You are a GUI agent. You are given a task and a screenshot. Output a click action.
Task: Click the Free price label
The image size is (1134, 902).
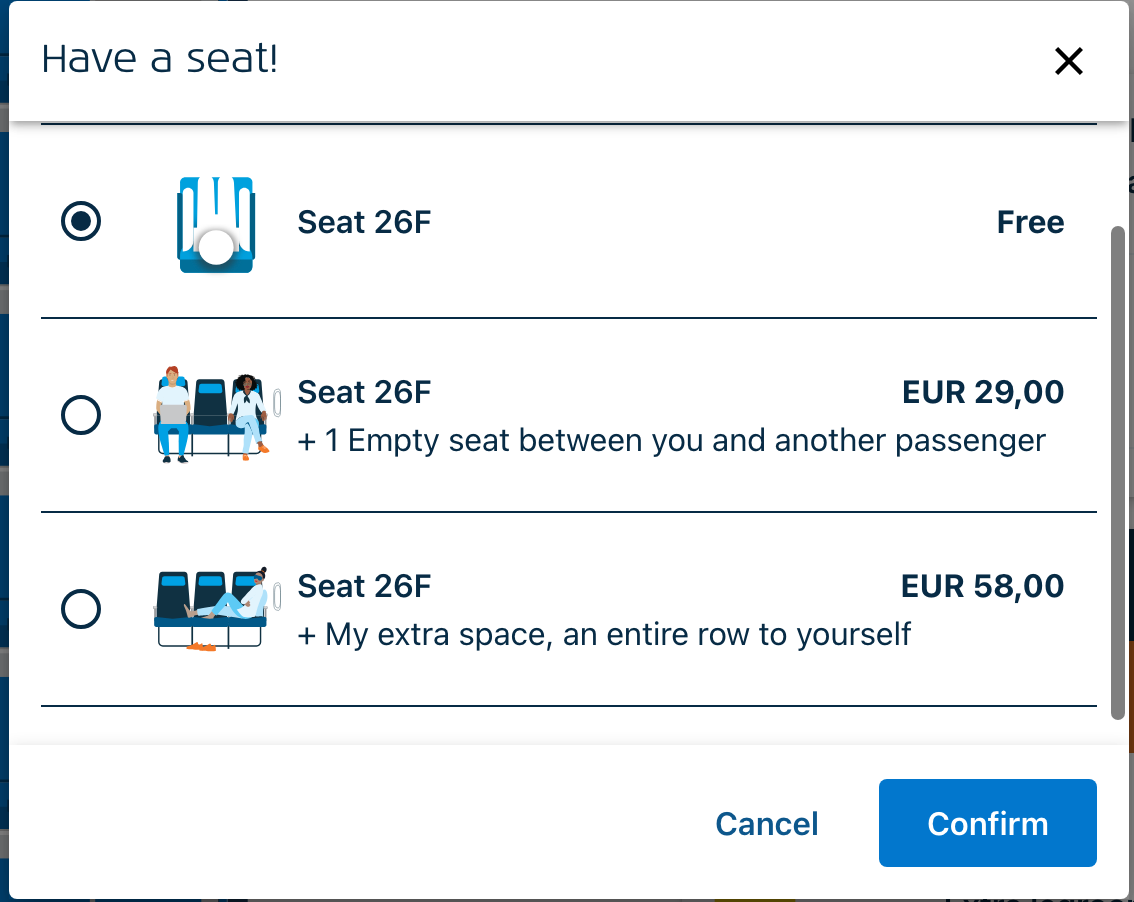(x=1030, y=222)
